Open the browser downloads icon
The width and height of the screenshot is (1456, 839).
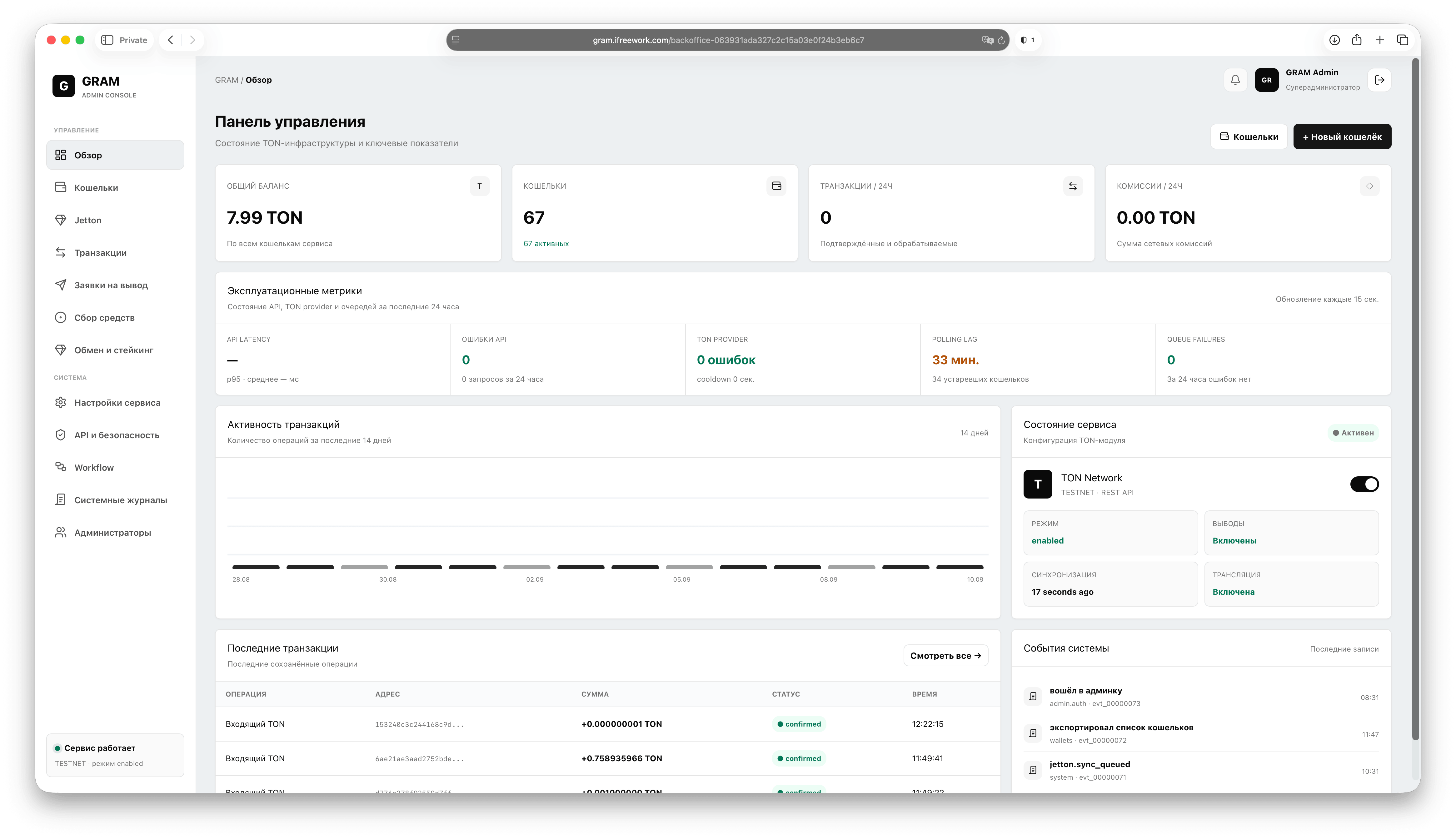click(x=1334, y=40)
